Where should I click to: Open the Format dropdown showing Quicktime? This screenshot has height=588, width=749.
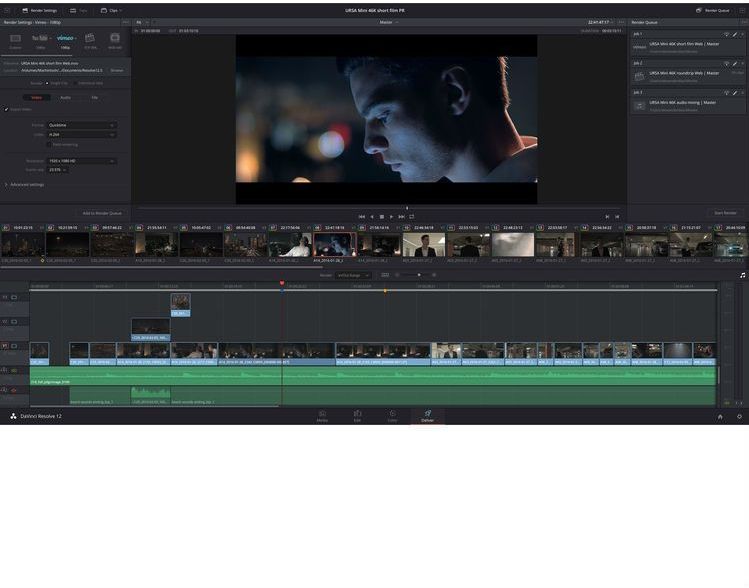pyautogui.click(x=82, y=125)
